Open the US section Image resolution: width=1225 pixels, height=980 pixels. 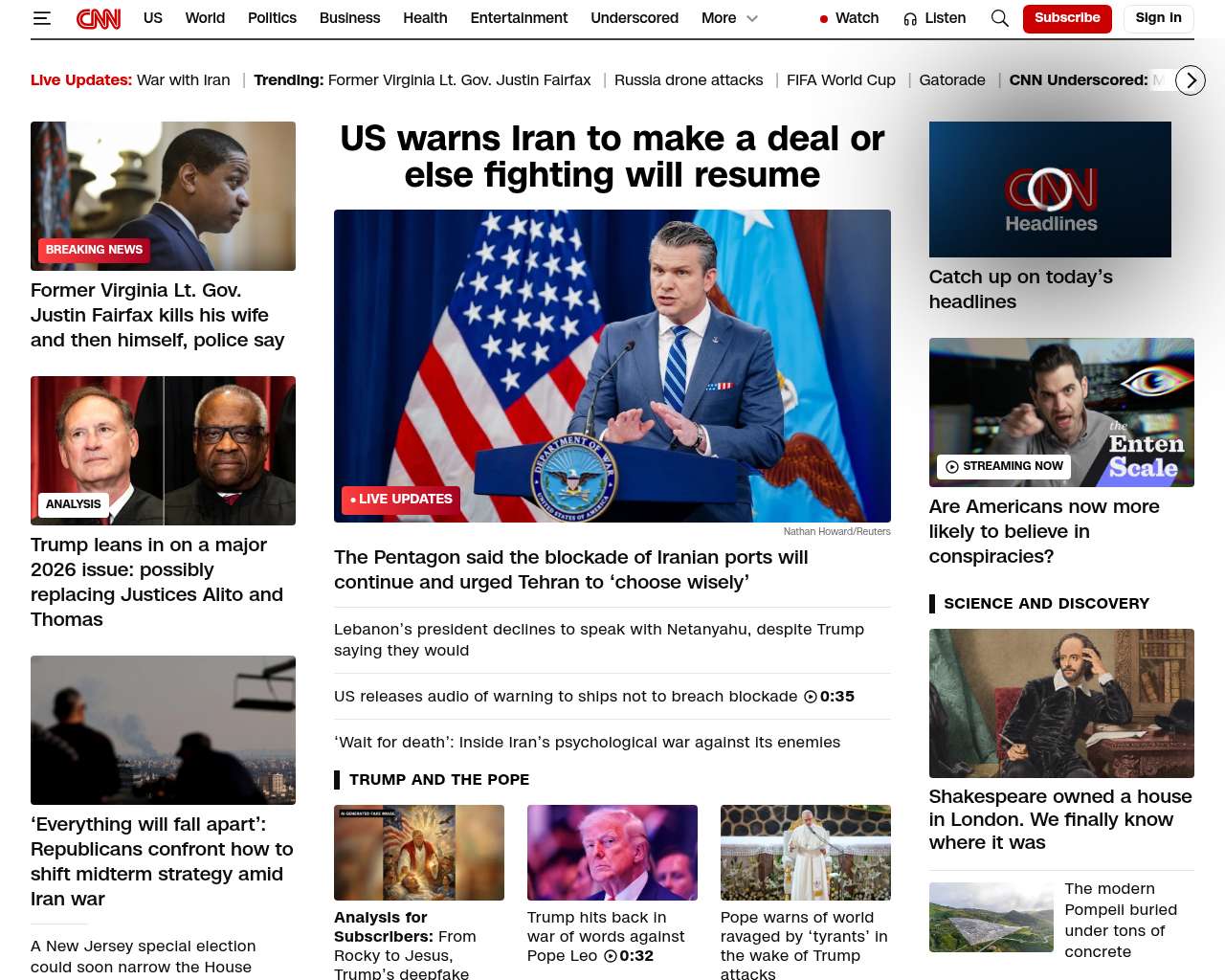pyautogui.click(x=153, y=18)
